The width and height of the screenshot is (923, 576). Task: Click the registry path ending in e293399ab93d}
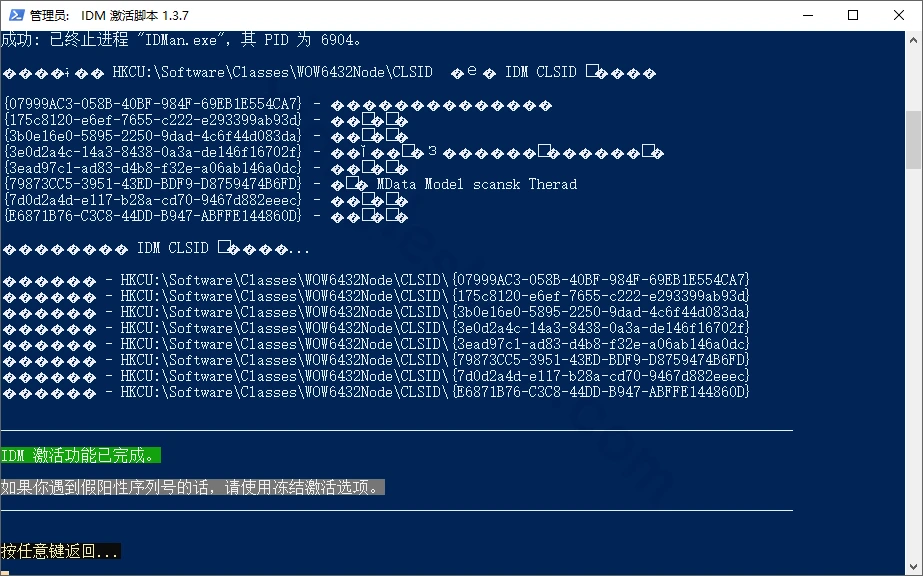[x=435, y=296]
